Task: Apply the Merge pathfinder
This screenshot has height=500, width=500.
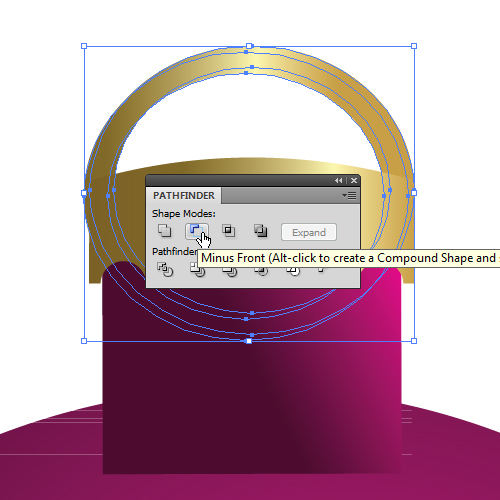Action: click(229, 272)
